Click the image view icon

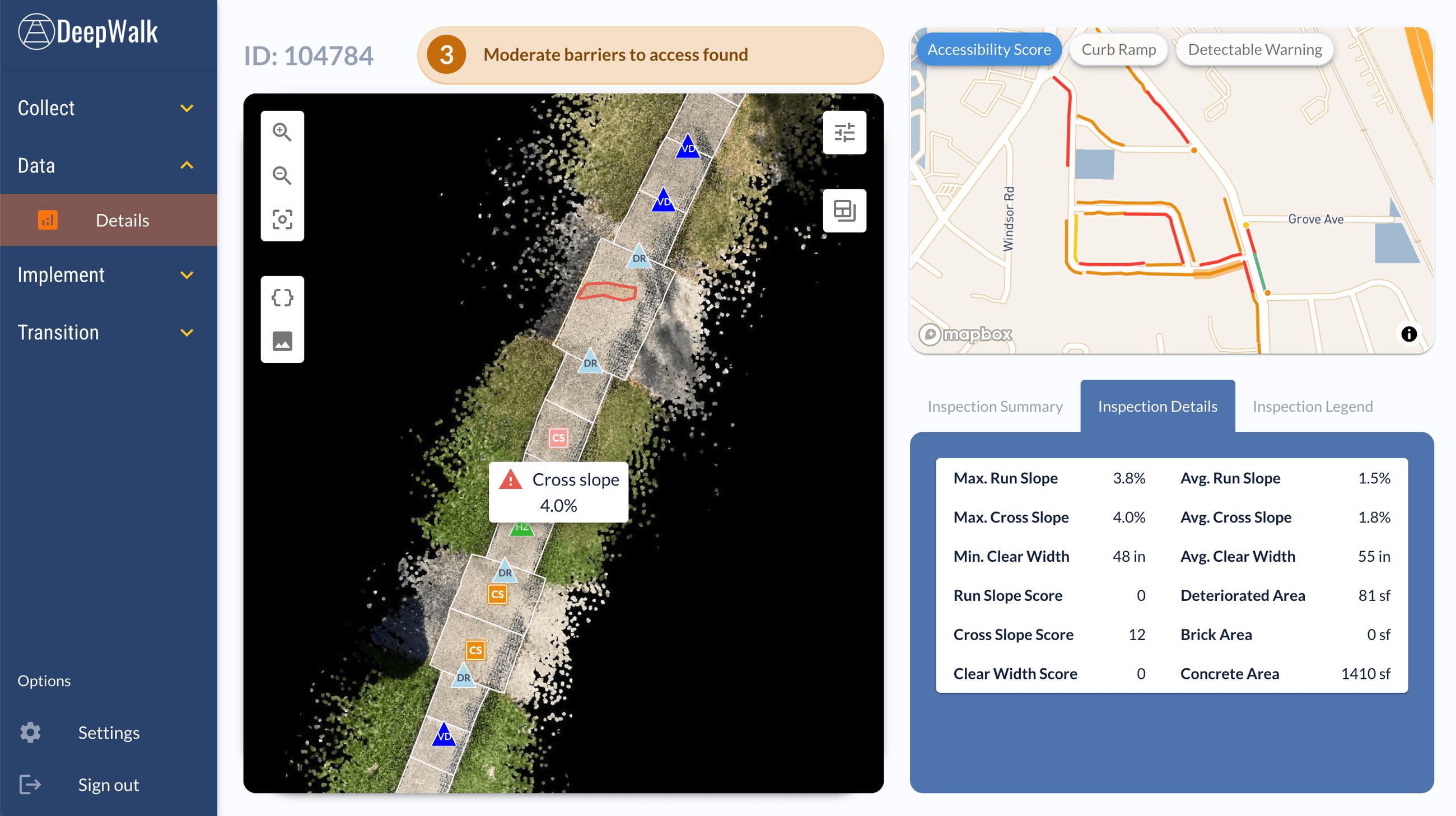(282, 341)
